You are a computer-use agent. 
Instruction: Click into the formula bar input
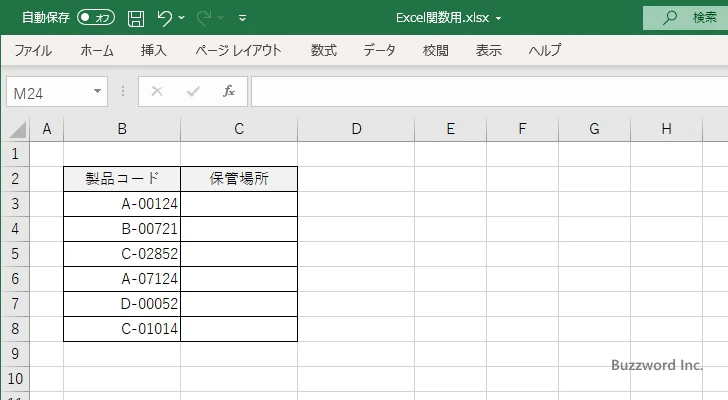(x=489, y=92)
